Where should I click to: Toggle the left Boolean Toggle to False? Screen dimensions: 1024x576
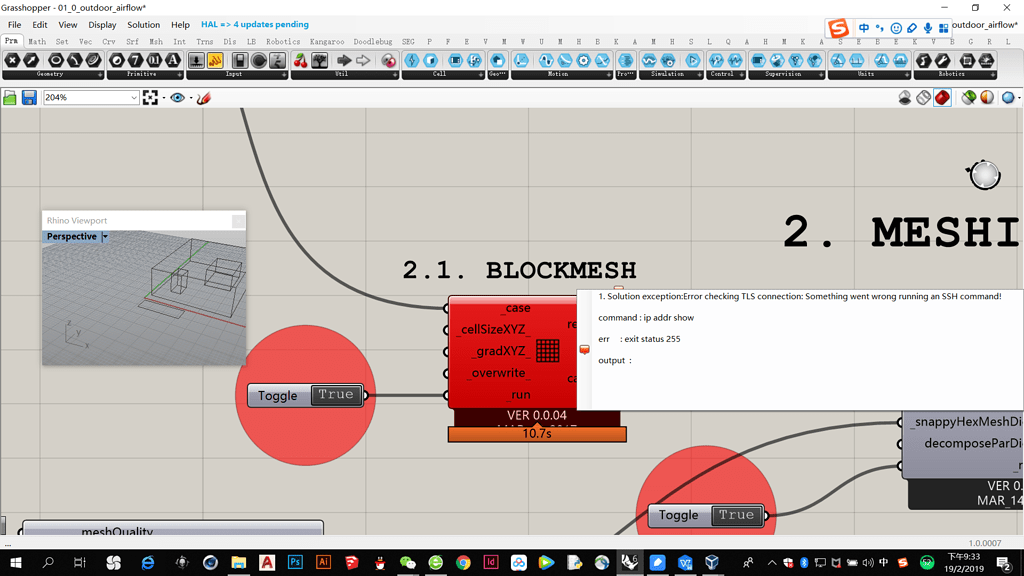click(336, 395)
